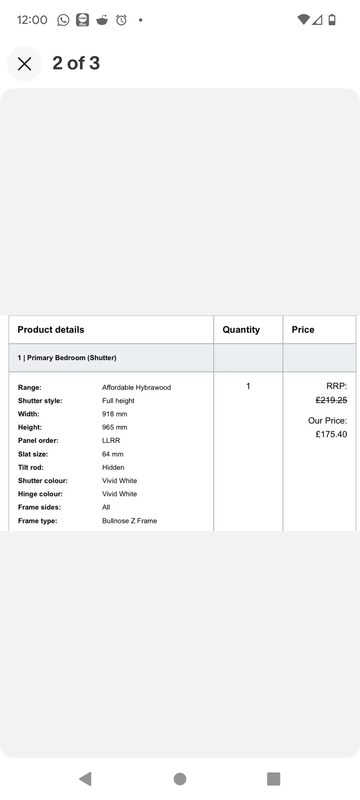Tap the Price column header
360x800 pixels.
[x=303, y=330]
